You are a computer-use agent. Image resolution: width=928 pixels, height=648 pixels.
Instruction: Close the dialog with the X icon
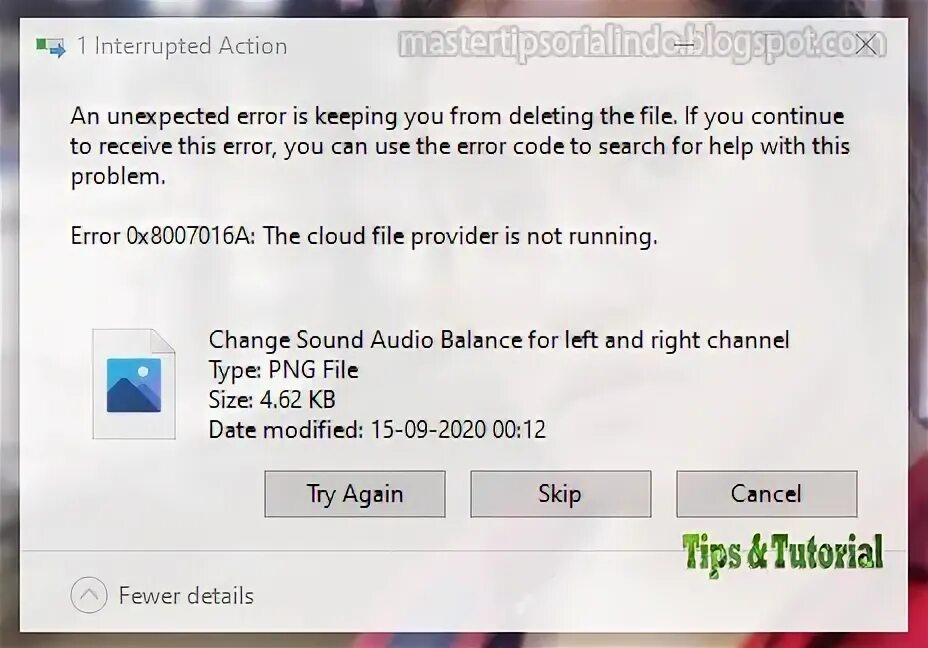click(866, 44)
